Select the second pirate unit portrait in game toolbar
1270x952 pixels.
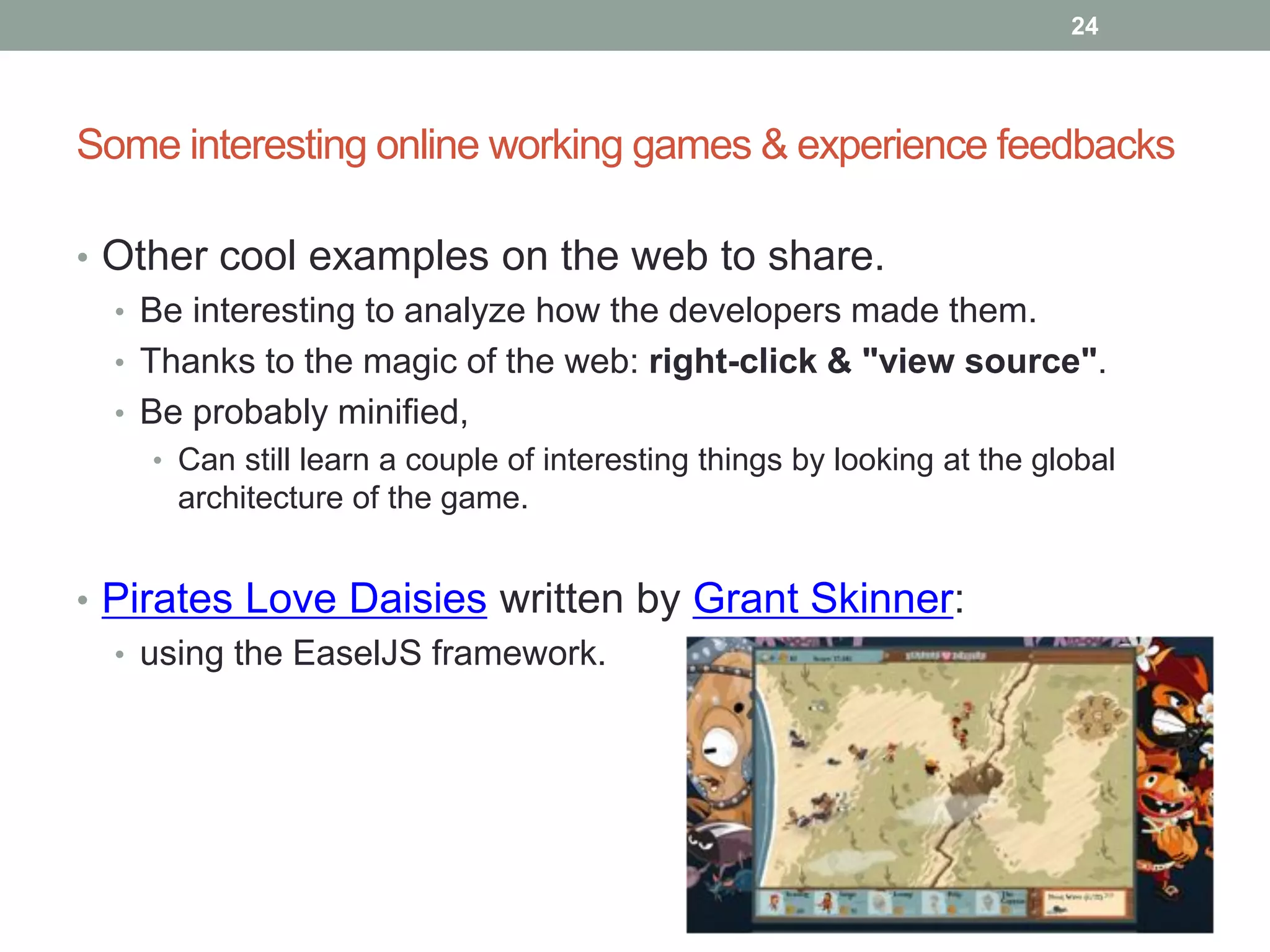[x=827, y=902]
